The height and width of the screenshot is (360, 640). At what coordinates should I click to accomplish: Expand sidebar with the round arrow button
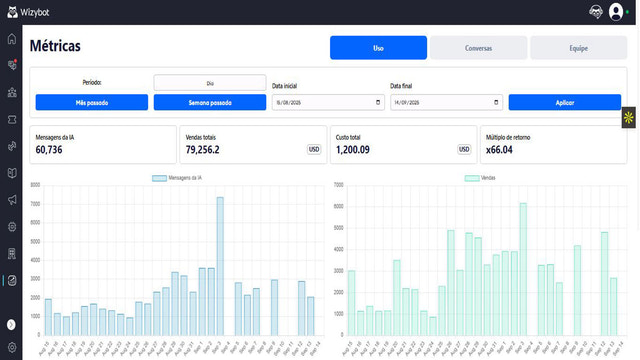click(11, 324)
